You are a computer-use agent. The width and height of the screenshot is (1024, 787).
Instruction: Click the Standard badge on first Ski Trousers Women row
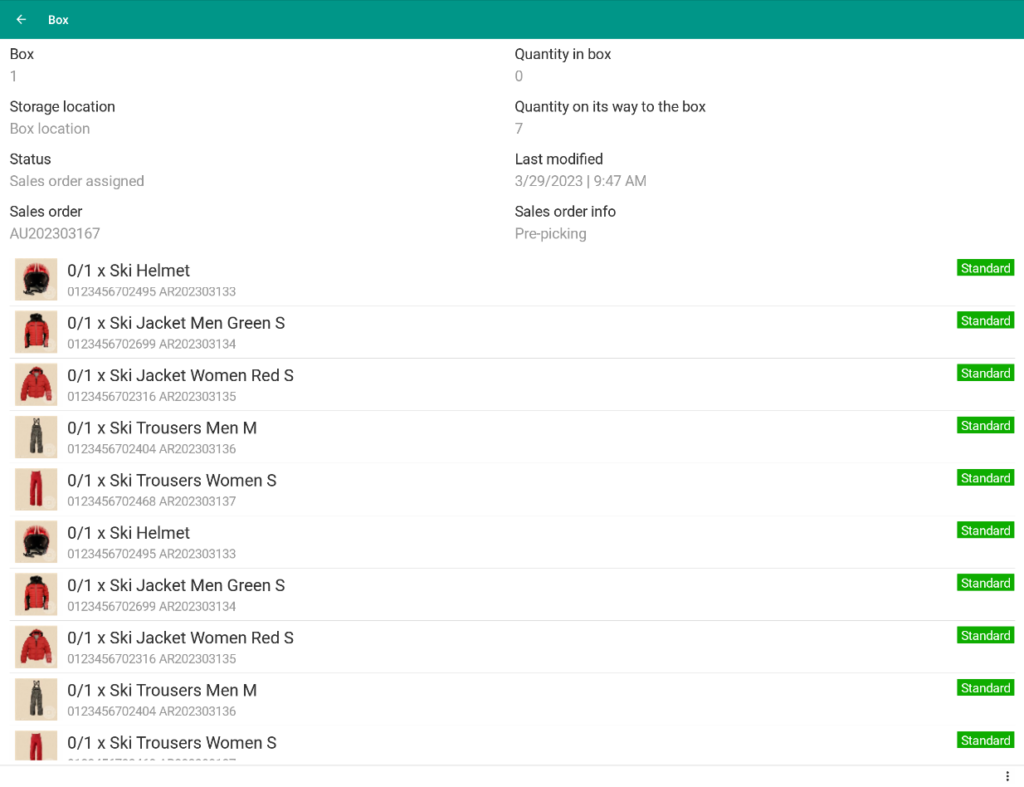click(985, 478)
